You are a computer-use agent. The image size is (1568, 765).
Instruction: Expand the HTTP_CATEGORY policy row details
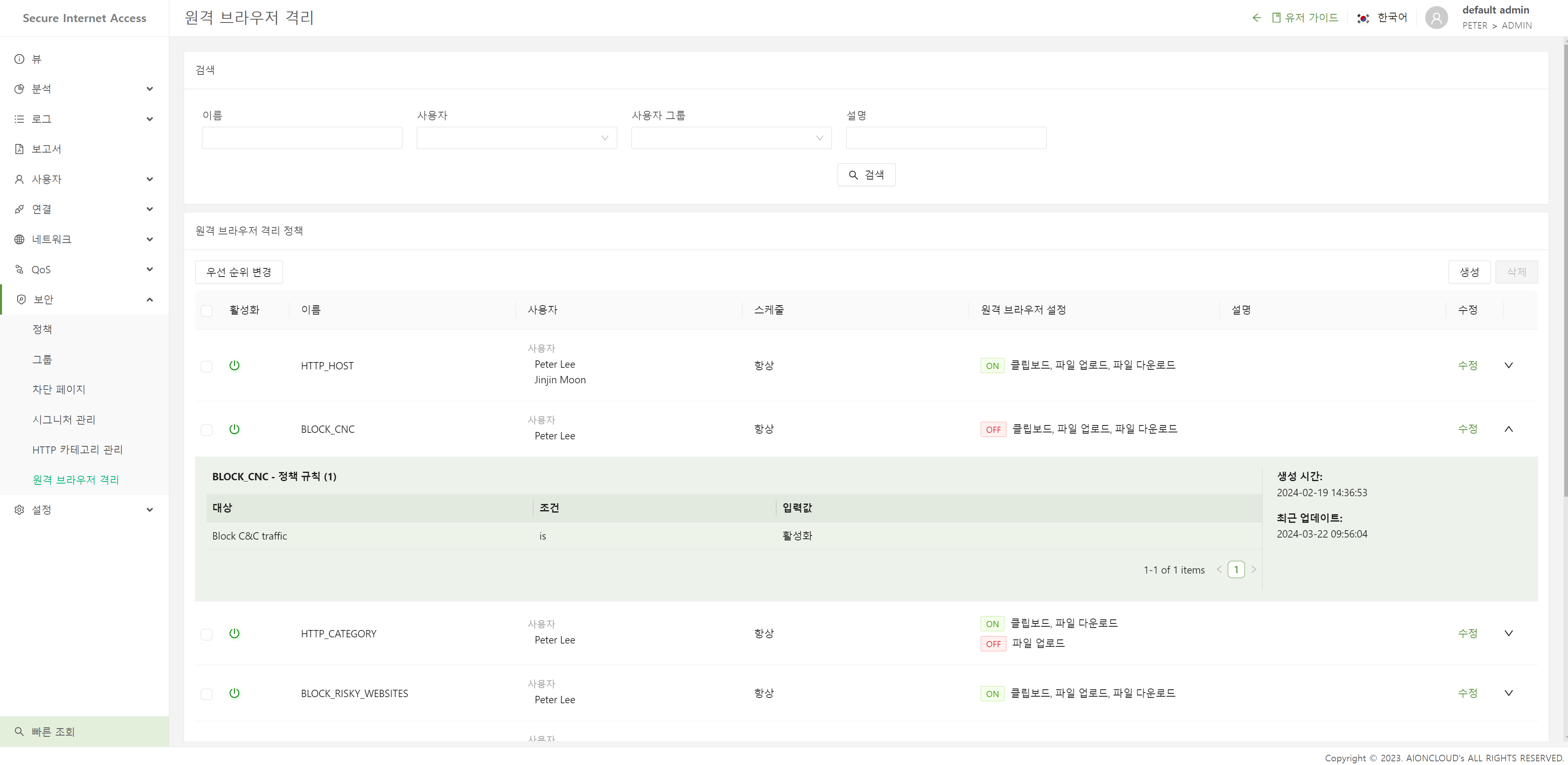[x=1508, y=633]
